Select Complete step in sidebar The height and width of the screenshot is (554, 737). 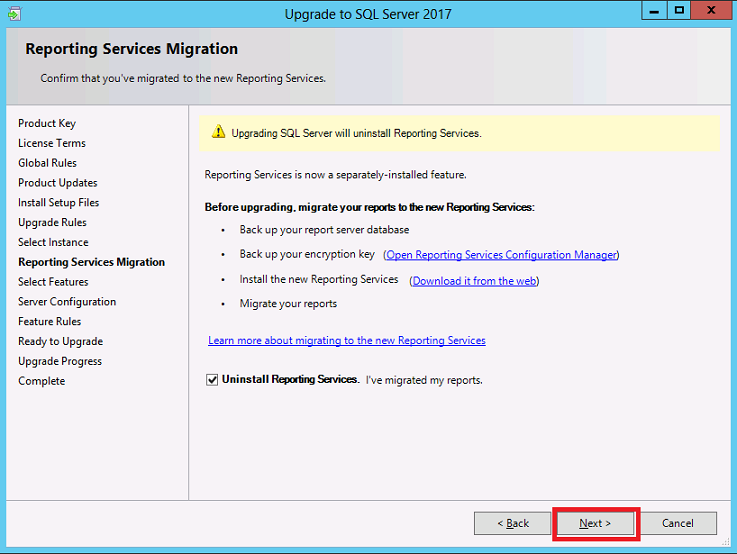pos(42,381)
